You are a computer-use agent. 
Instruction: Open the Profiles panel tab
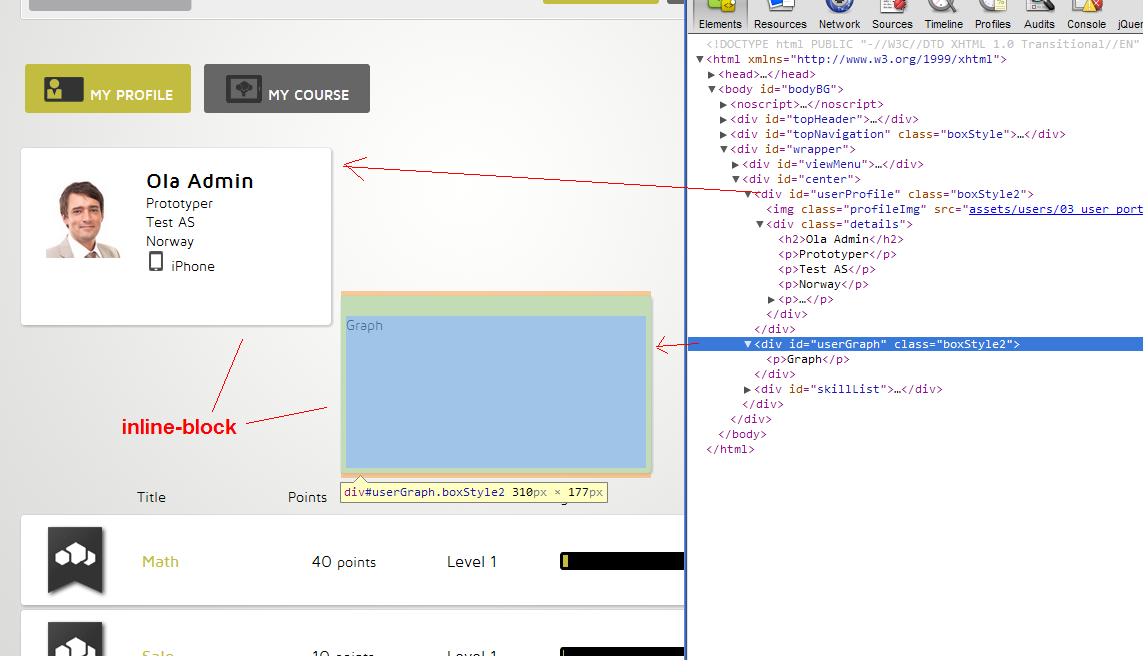point(992,16)
